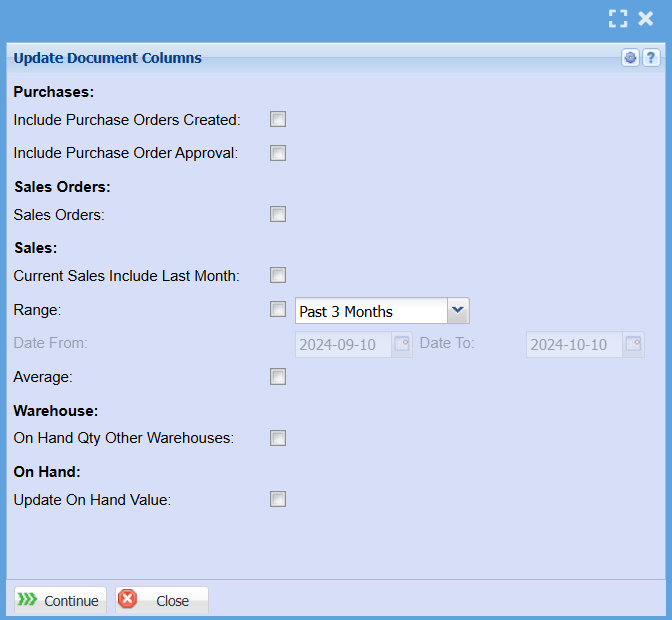The image size is (672, 620).
Task: Click the Range: label
Action: coord(37,310)
